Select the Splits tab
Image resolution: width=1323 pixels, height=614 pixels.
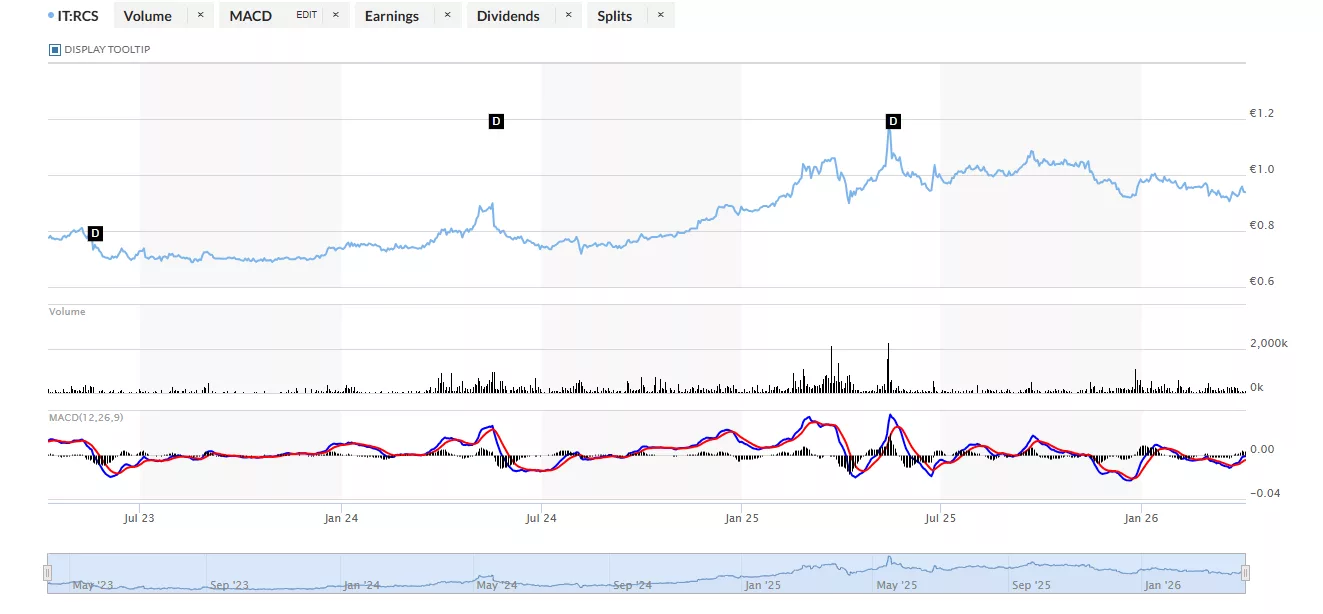coord(615,16)
